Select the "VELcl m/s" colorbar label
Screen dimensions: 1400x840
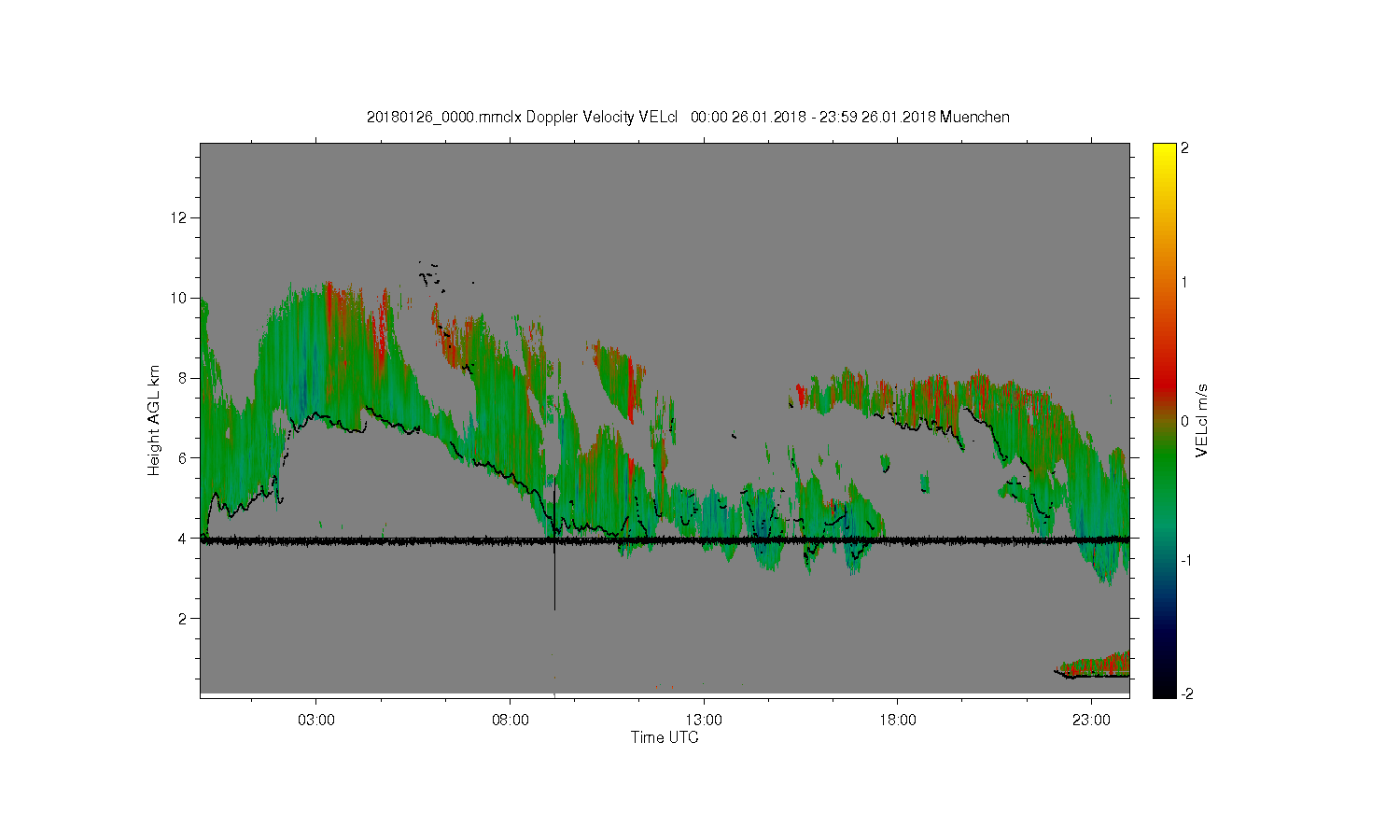click(1202, 420)
